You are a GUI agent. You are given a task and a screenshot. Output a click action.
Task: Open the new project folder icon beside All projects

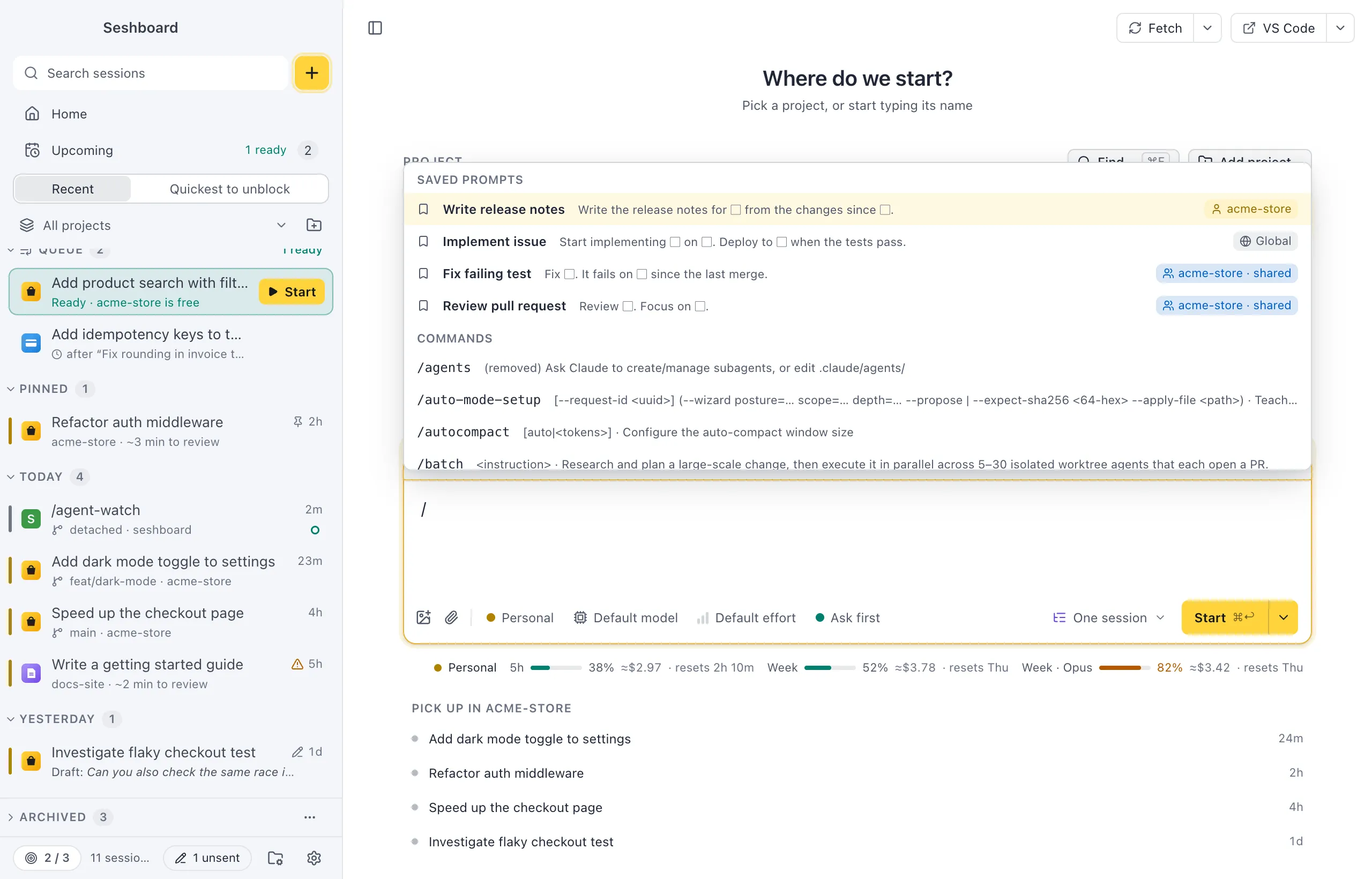(x=314, y=225)
